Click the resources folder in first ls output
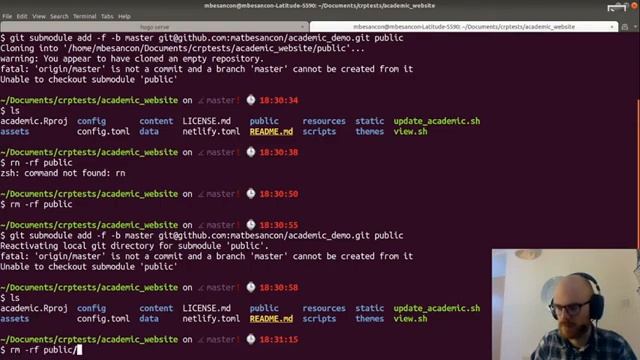Viewport: 640px width, 360px height. [324, 121]
